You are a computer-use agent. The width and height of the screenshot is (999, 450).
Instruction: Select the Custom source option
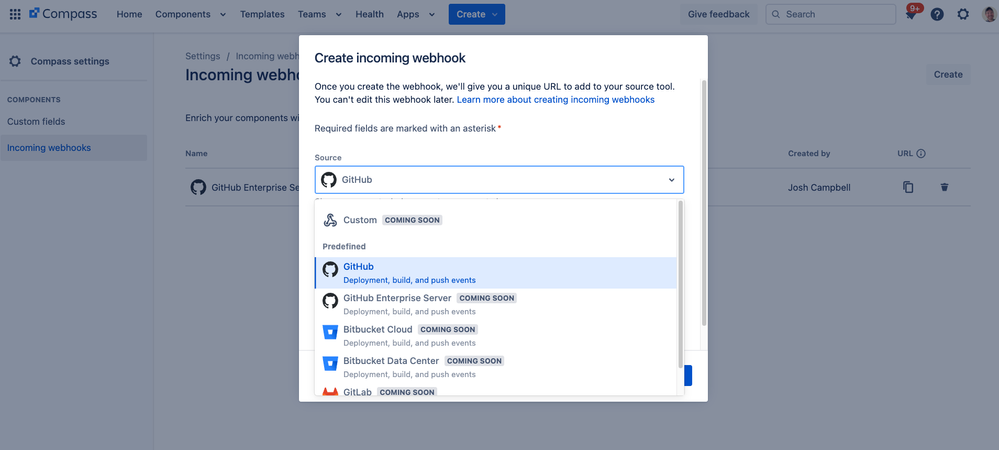pyautogui.click(x=496, y=220)
